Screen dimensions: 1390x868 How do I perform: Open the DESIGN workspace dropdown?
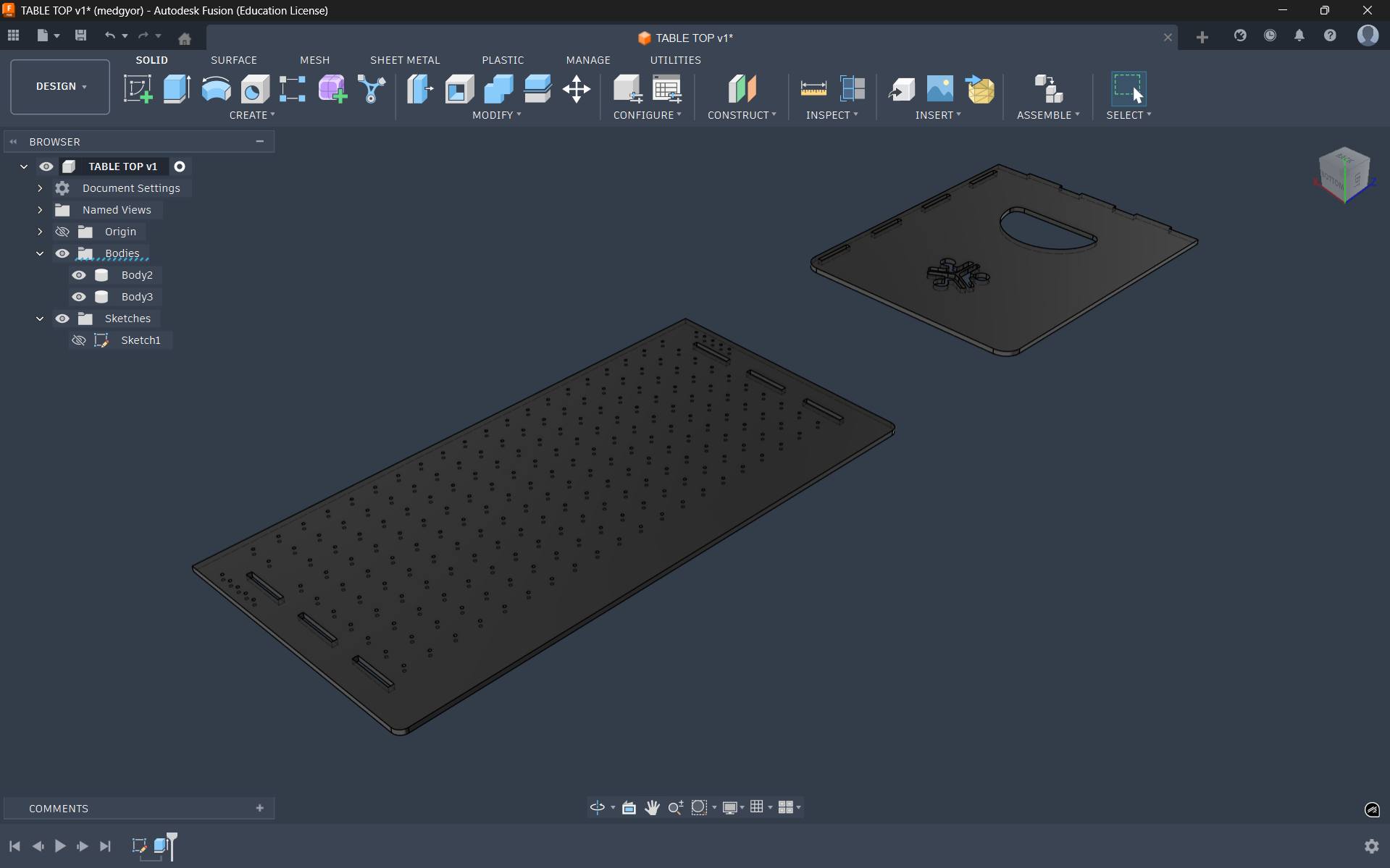pyautogui.click(x=60, y=87)
